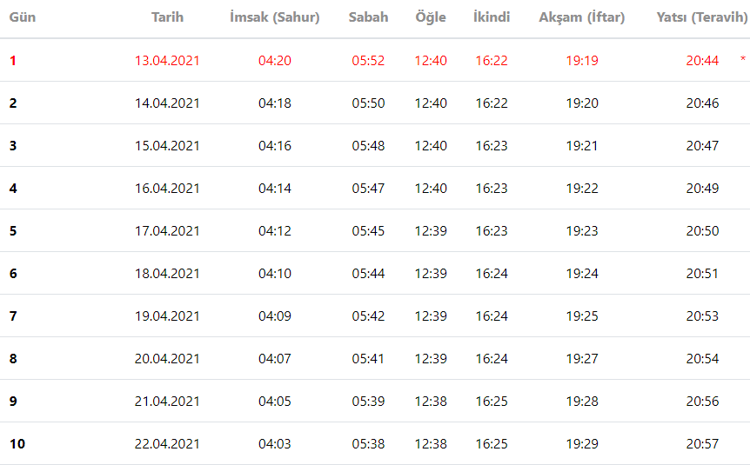Click the İmsak (Sahur) column header

274,18
